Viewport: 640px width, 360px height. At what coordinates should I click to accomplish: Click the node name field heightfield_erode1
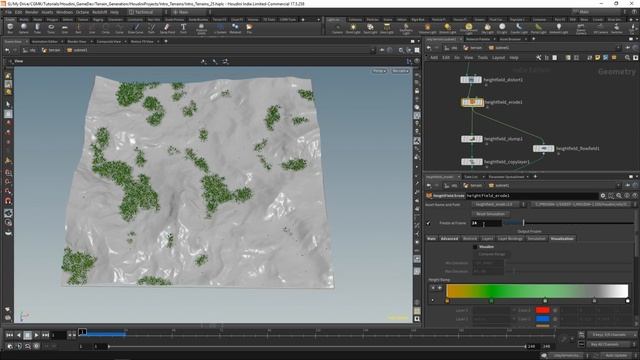(532, 196)
